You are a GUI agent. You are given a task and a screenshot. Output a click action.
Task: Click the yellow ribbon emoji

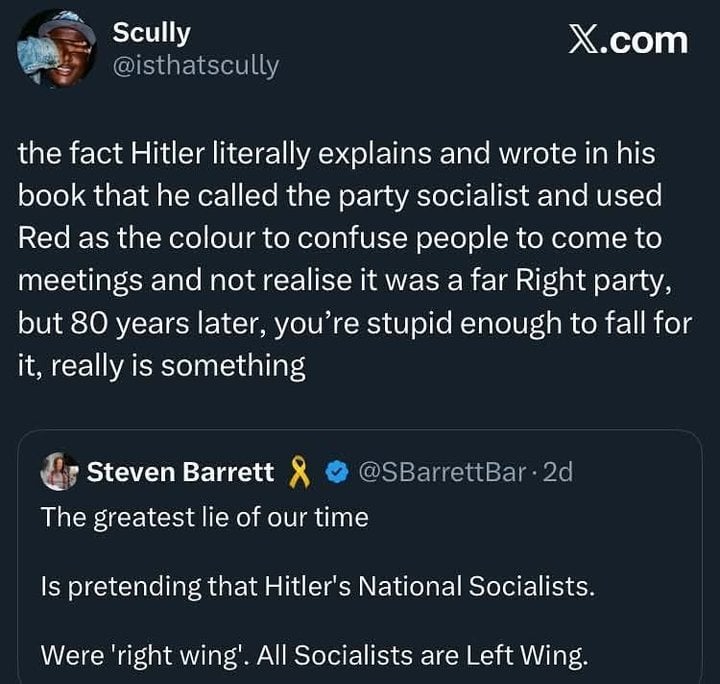click(297, 472)
